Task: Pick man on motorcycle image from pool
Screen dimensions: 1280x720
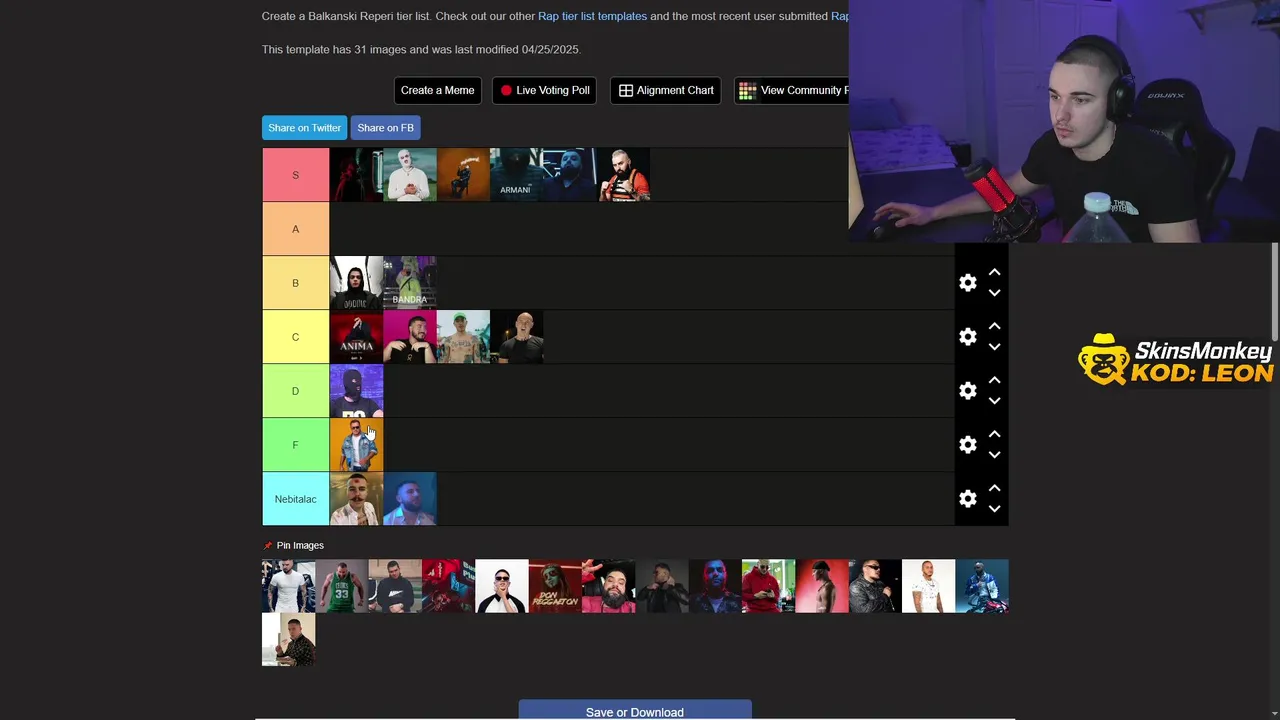Action: pyautogui.click(x=982, y=586)
